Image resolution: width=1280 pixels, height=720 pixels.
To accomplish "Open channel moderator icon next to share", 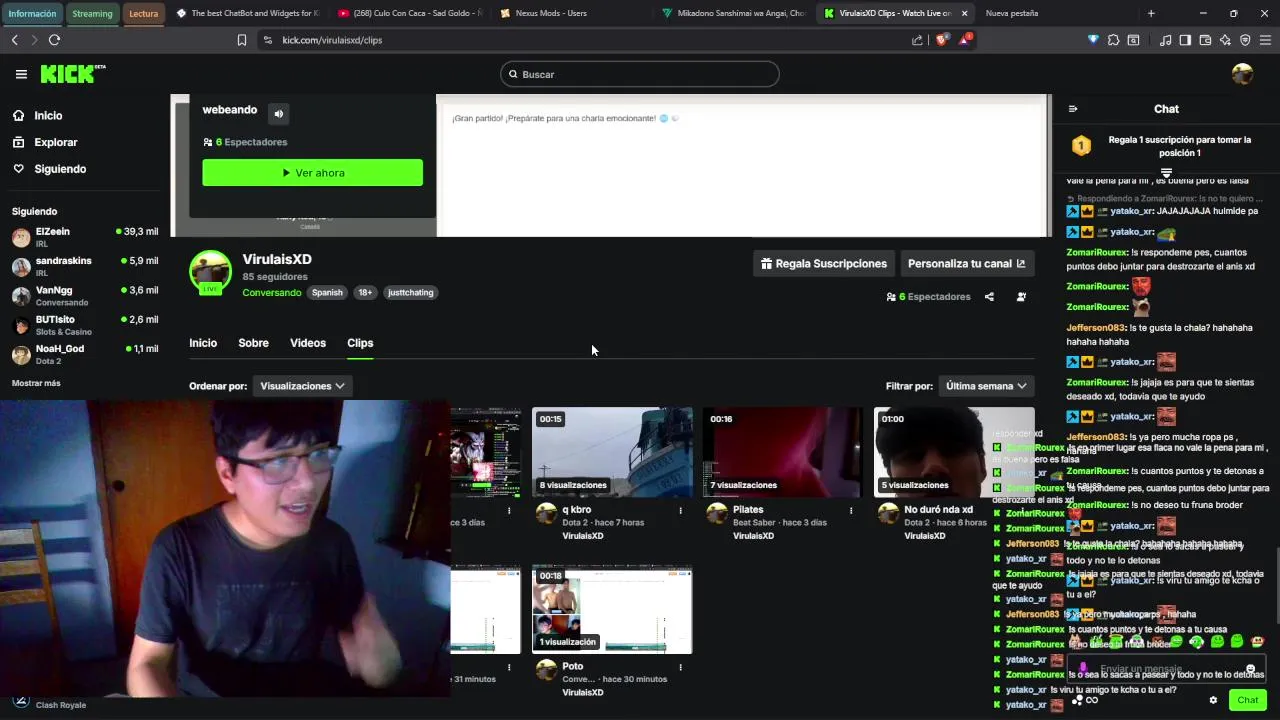I will tap(1021, 297).
